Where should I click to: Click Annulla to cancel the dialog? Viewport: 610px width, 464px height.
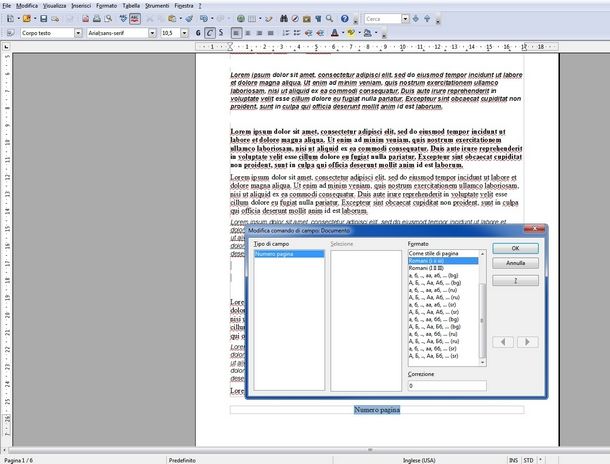515,263
